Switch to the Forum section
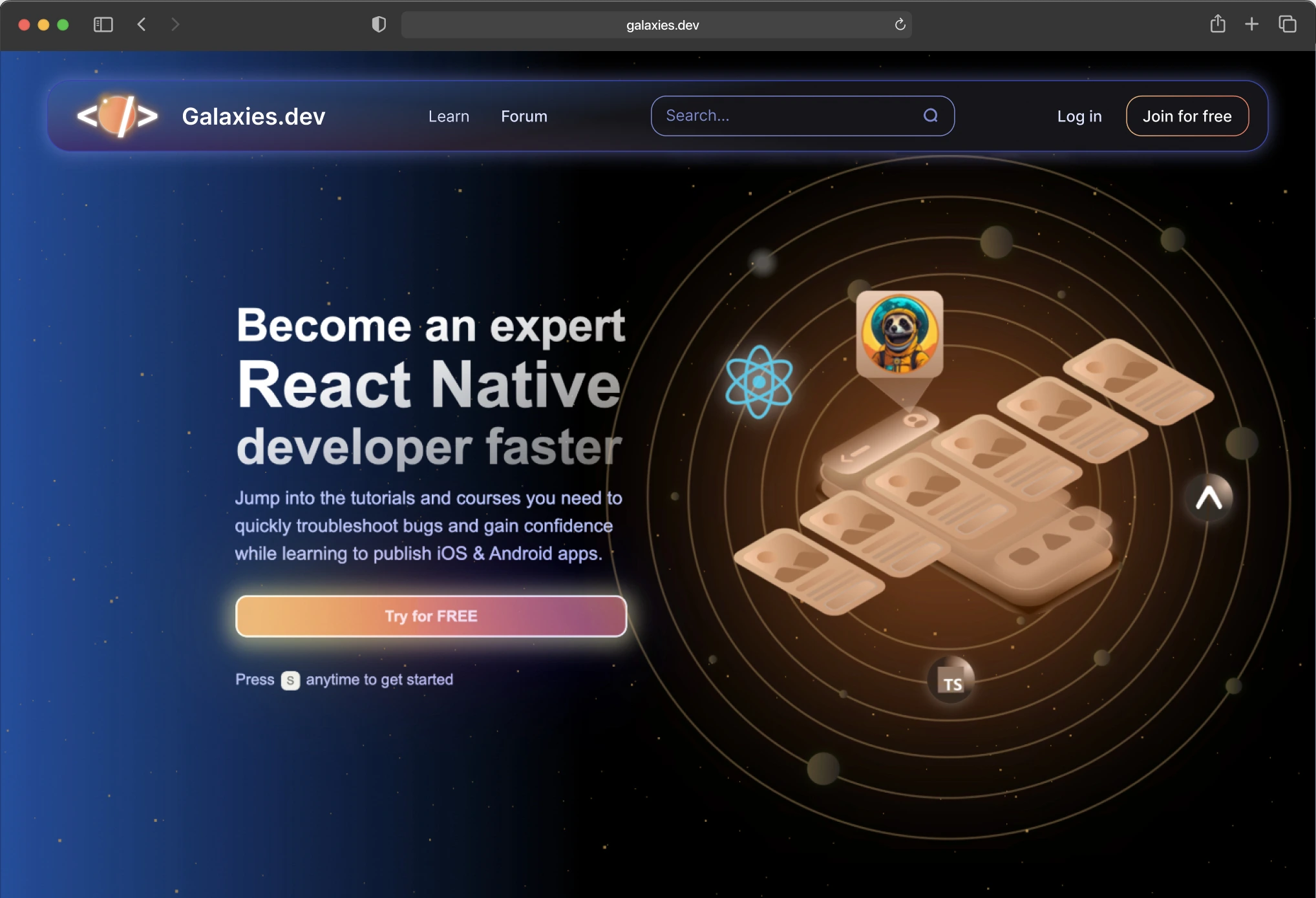 tap(524, 116)
